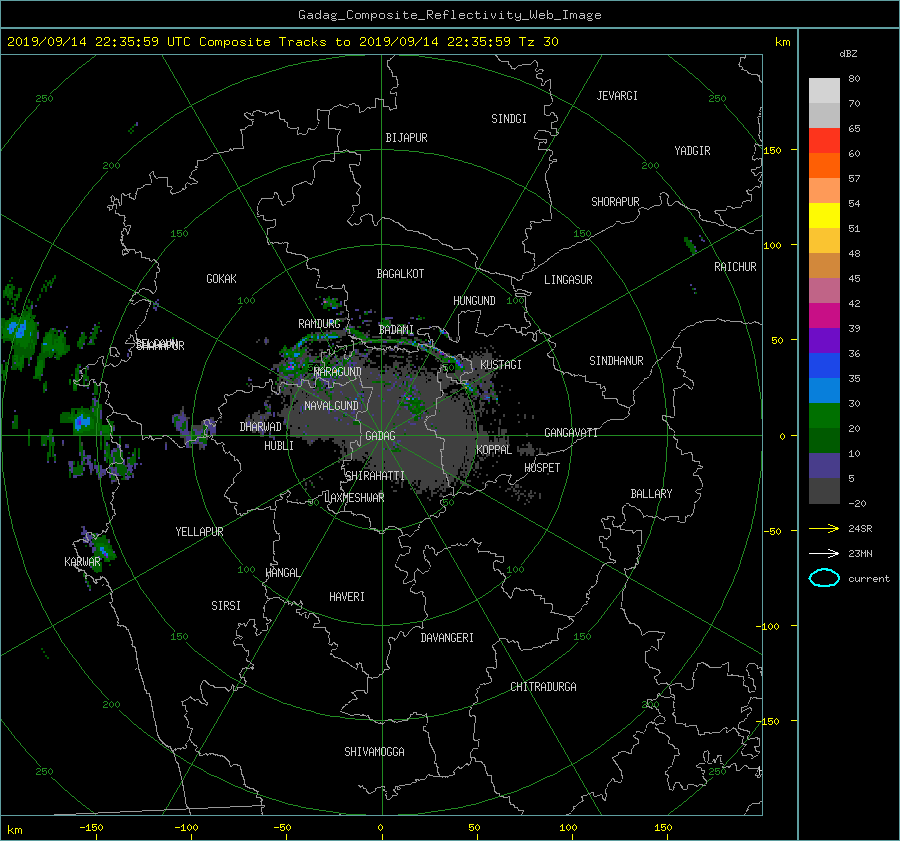The height and width of the screenshot is (841, 900).
Task: Click the BALLARY city label
Action: 651,494
